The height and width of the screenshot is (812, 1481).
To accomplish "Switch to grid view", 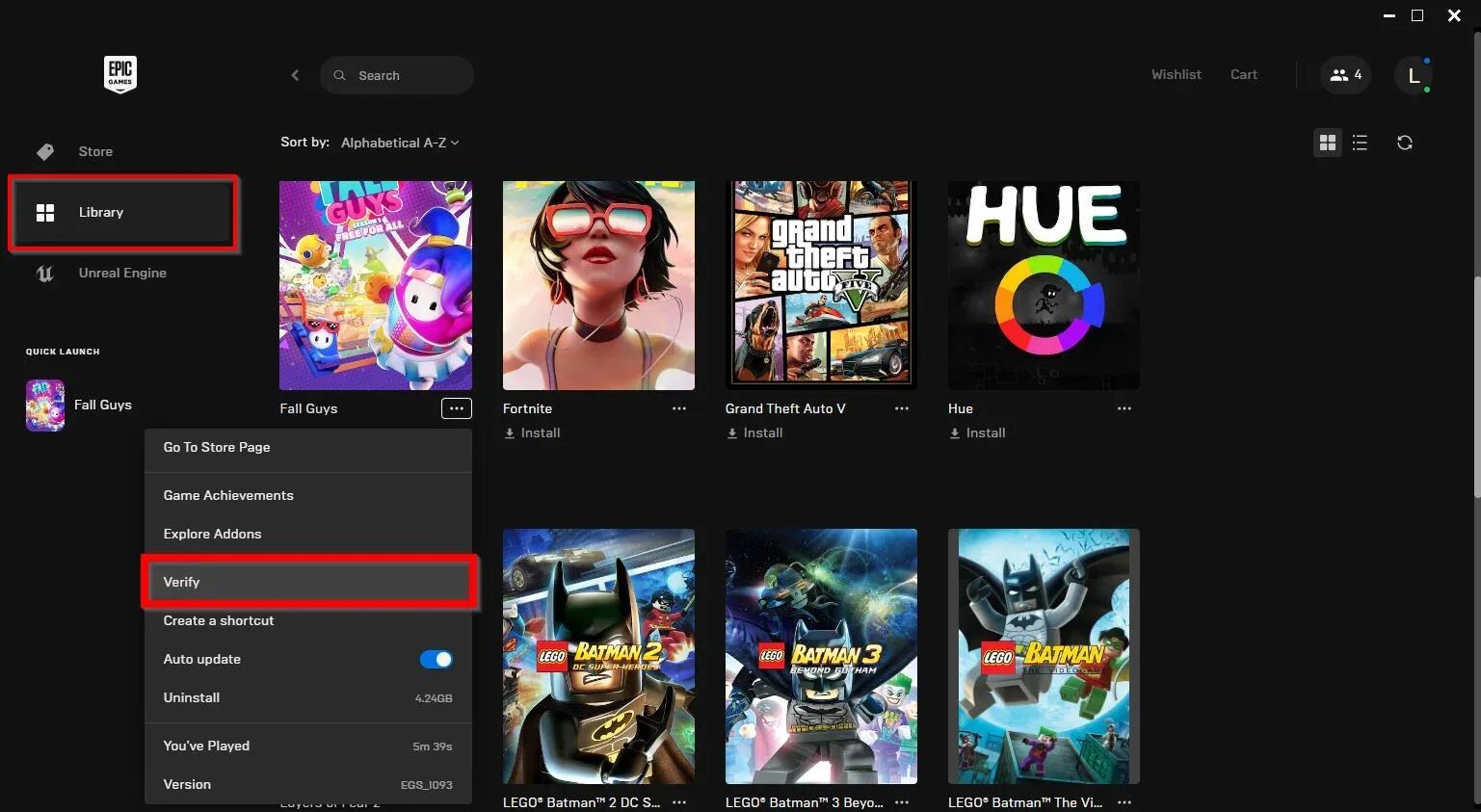I will coord(1328,143).
